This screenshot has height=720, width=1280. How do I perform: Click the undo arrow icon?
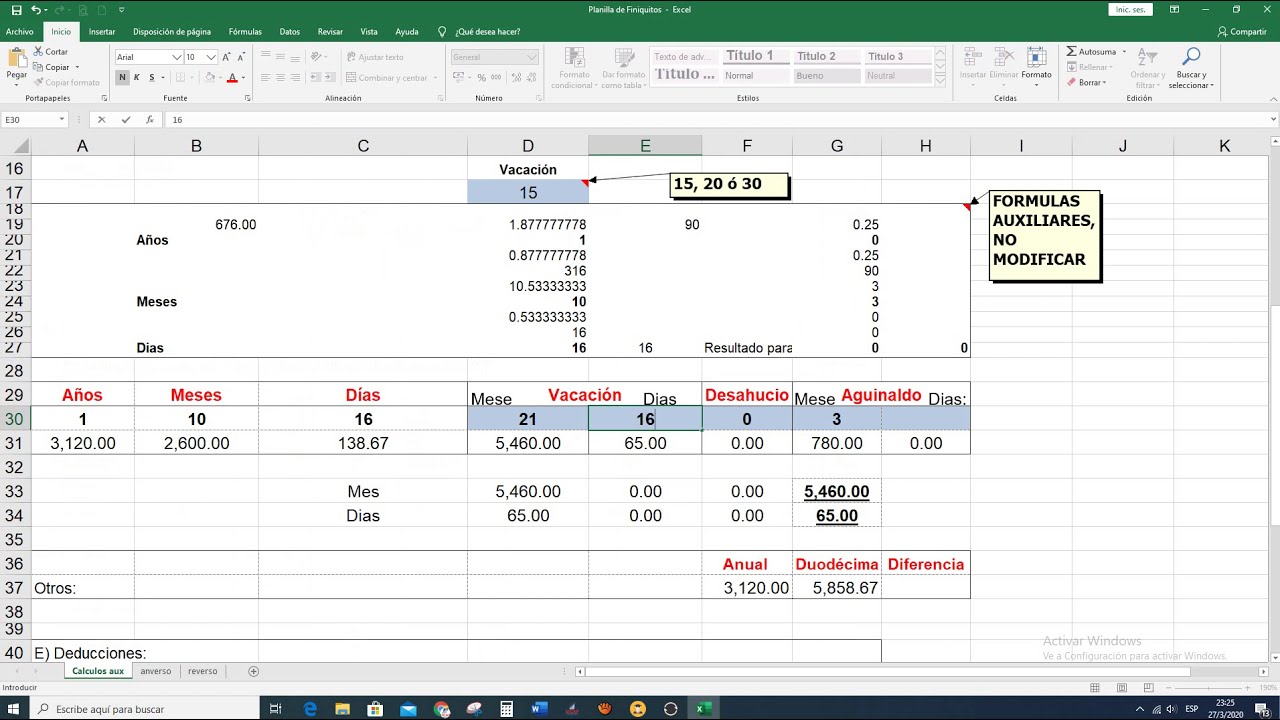pyautogui.click(x=35, y=10)
